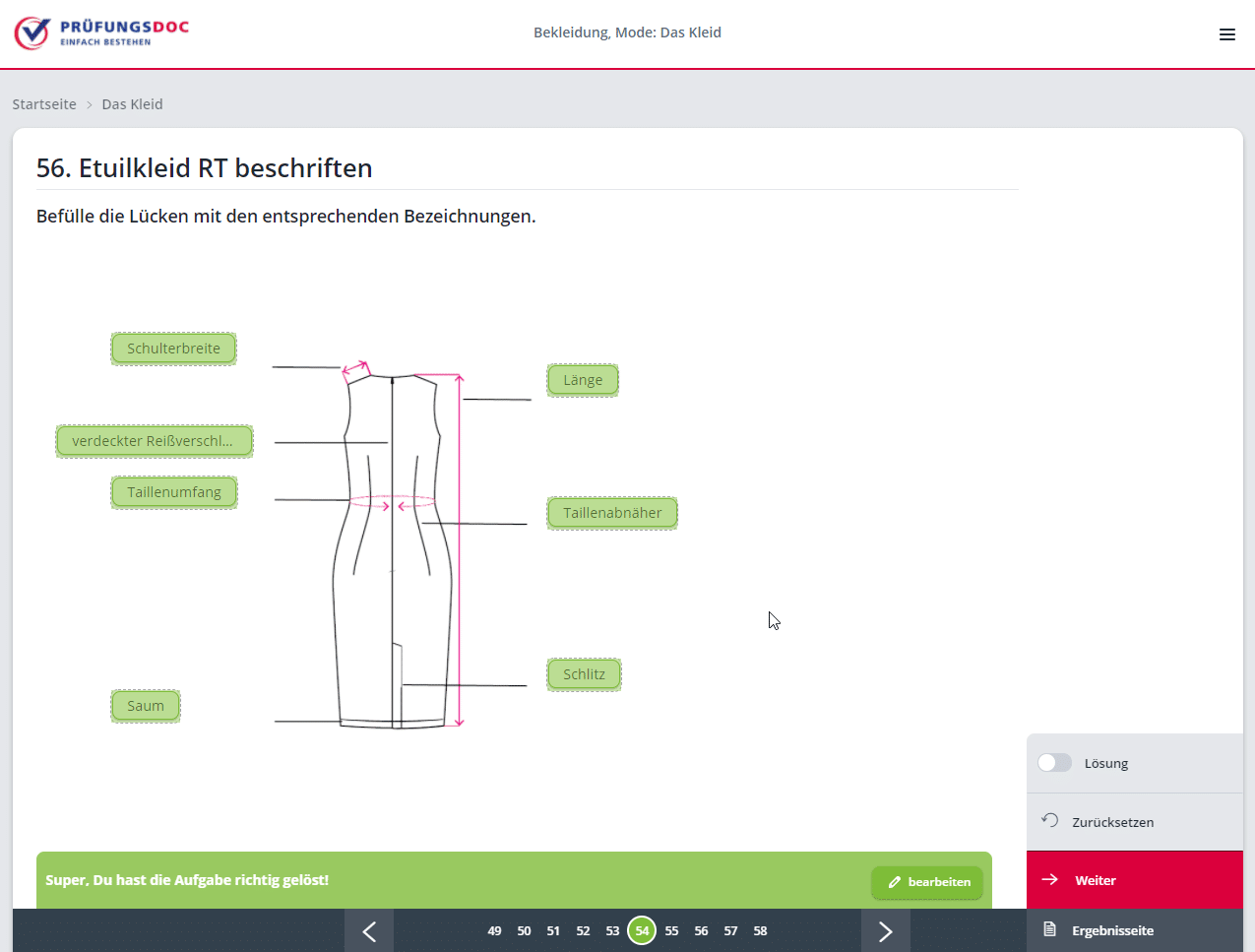Select the Schulterbreite label
Image resolution: width=1255 pixels, height=952 pixels.
[x=173, y=349]
